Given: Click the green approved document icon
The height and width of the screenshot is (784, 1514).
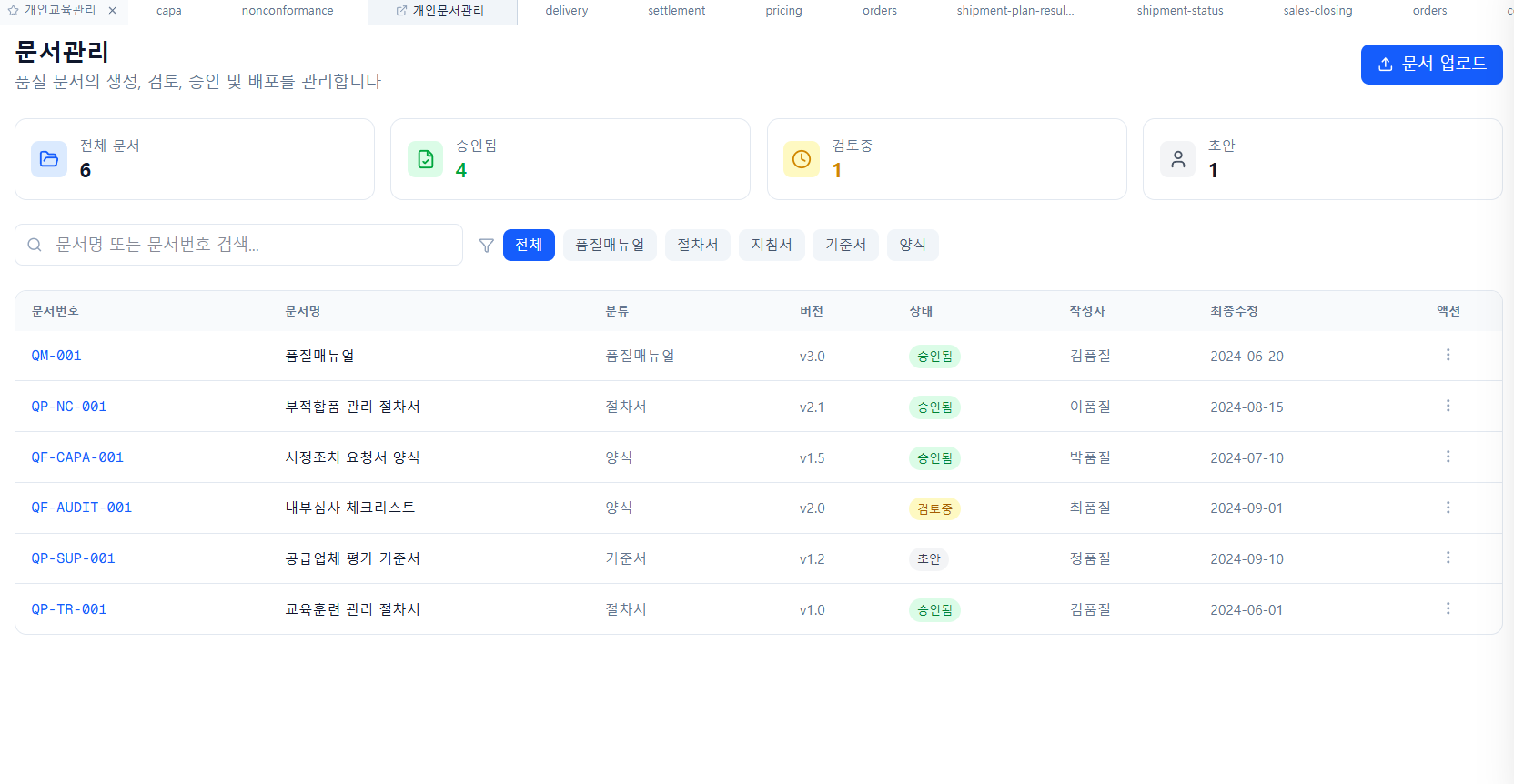Looking at the screenshot, I should pyautogui.click(x=426, y=159).
